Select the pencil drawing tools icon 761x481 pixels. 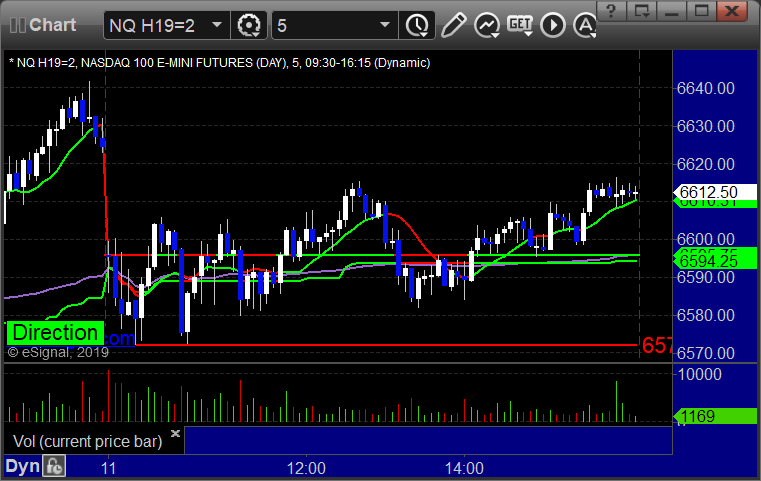click(x=454, y=25)
